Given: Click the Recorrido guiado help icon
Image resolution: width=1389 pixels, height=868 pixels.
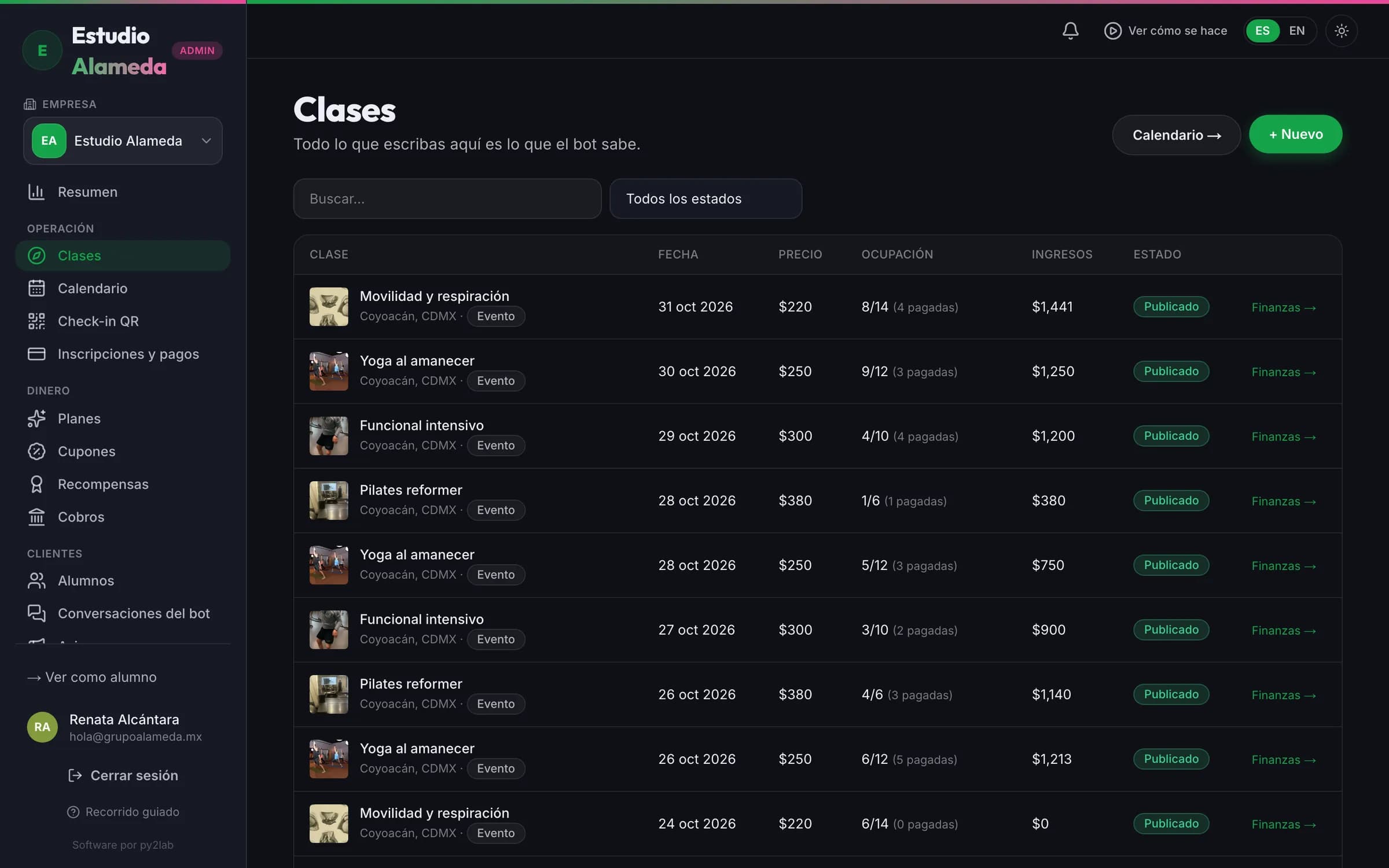Looking at the screenshot, I should tap(73, 812).
